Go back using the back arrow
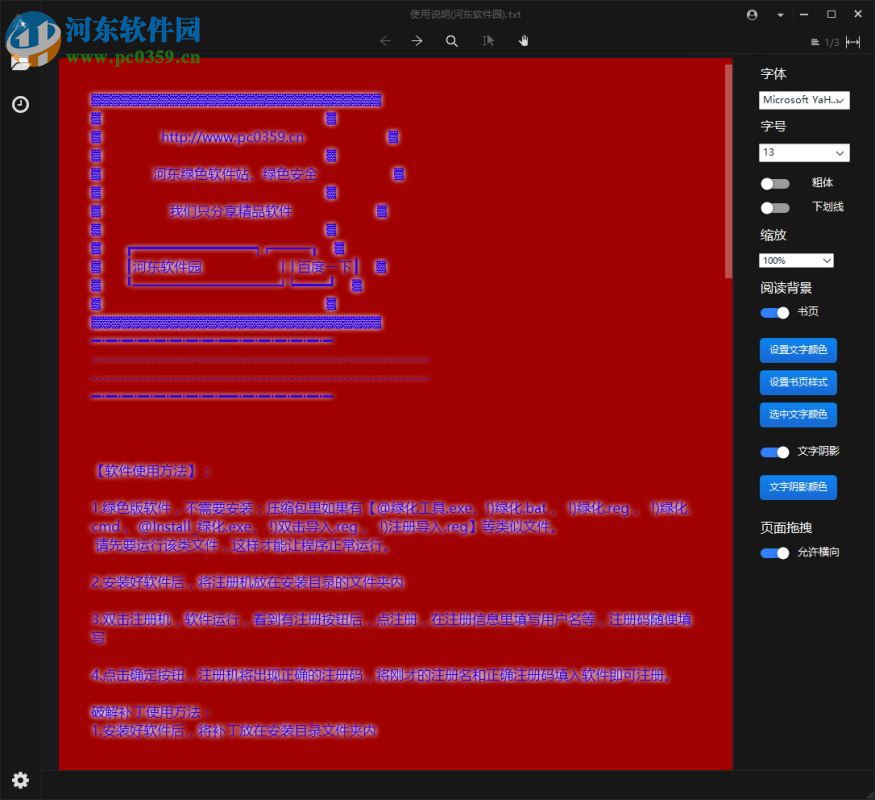The height and width of the screenshot is (800, 875). coord(386,40)
